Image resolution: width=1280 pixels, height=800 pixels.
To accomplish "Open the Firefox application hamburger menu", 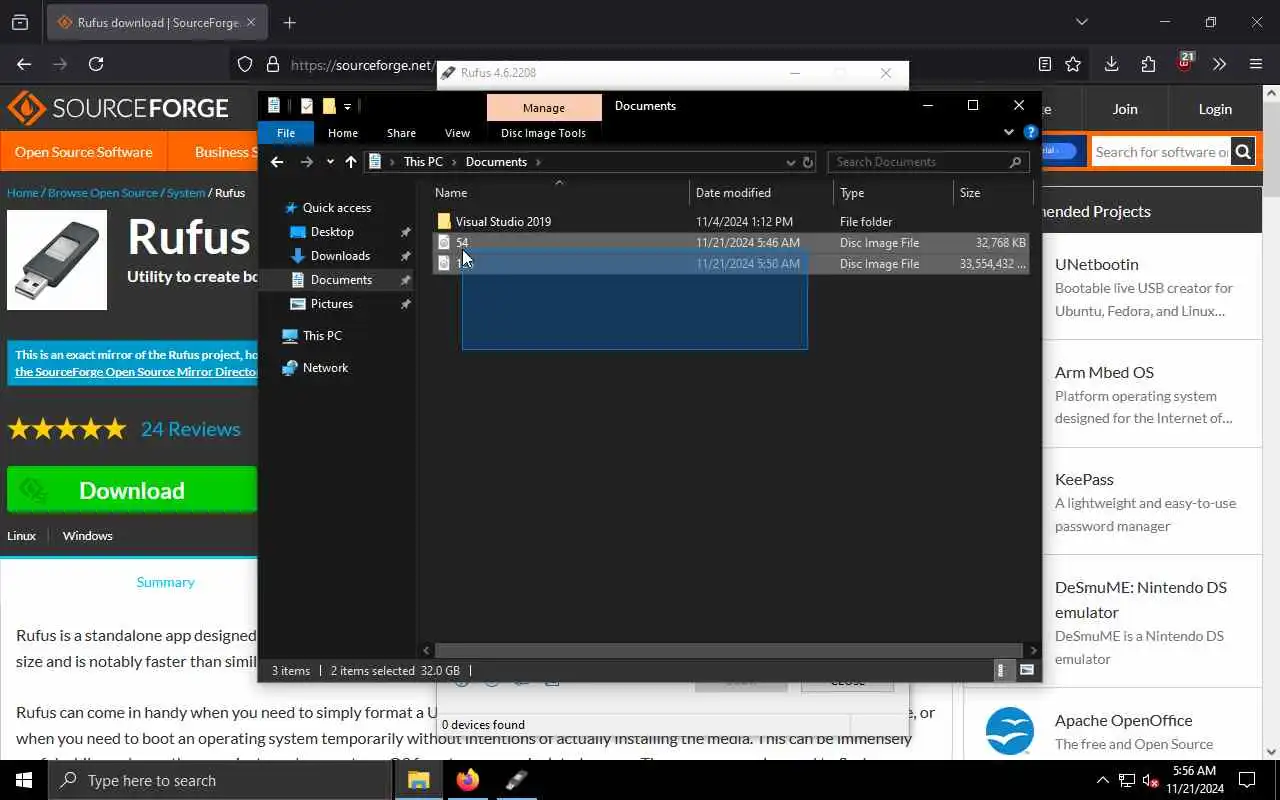I will 1256,64.
